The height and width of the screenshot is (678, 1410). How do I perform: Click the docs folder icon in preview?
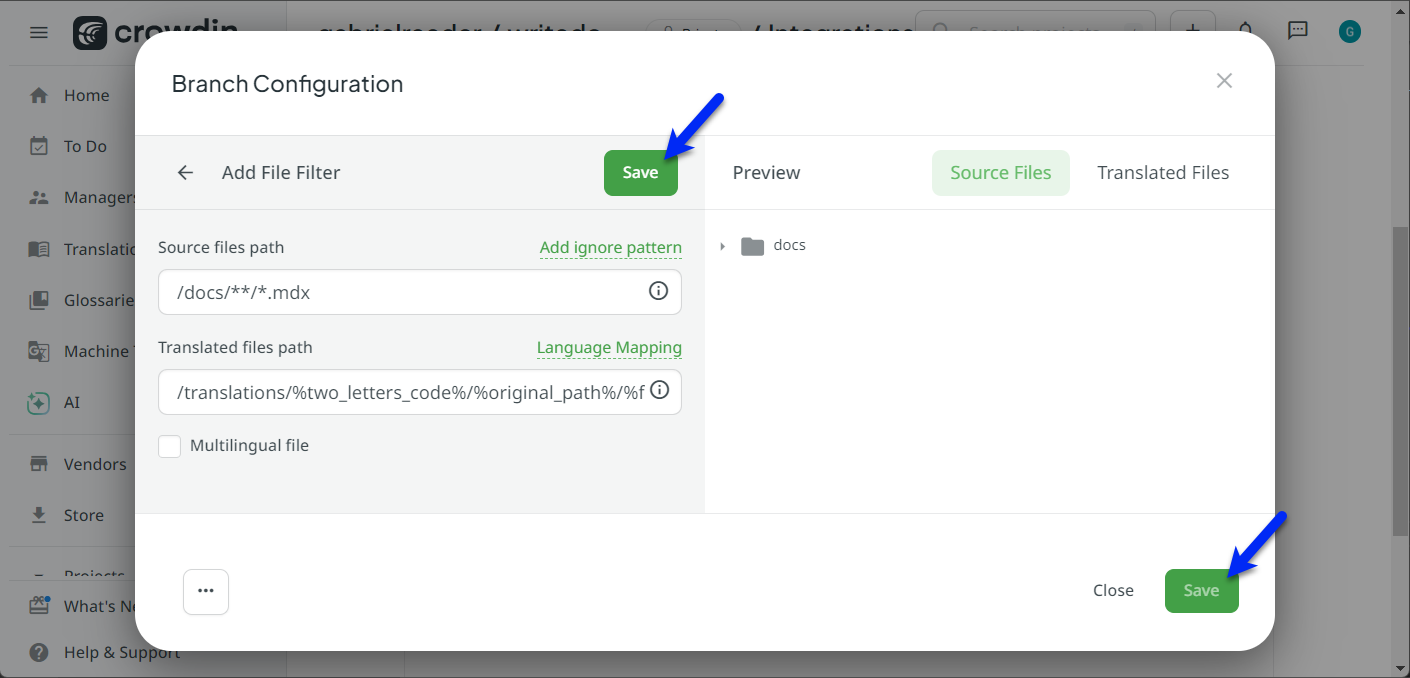752,246
